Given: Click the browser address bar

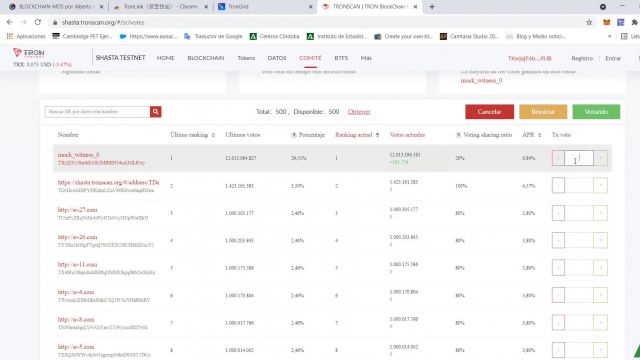Looking at the screenshot, I should coord(318,22).
